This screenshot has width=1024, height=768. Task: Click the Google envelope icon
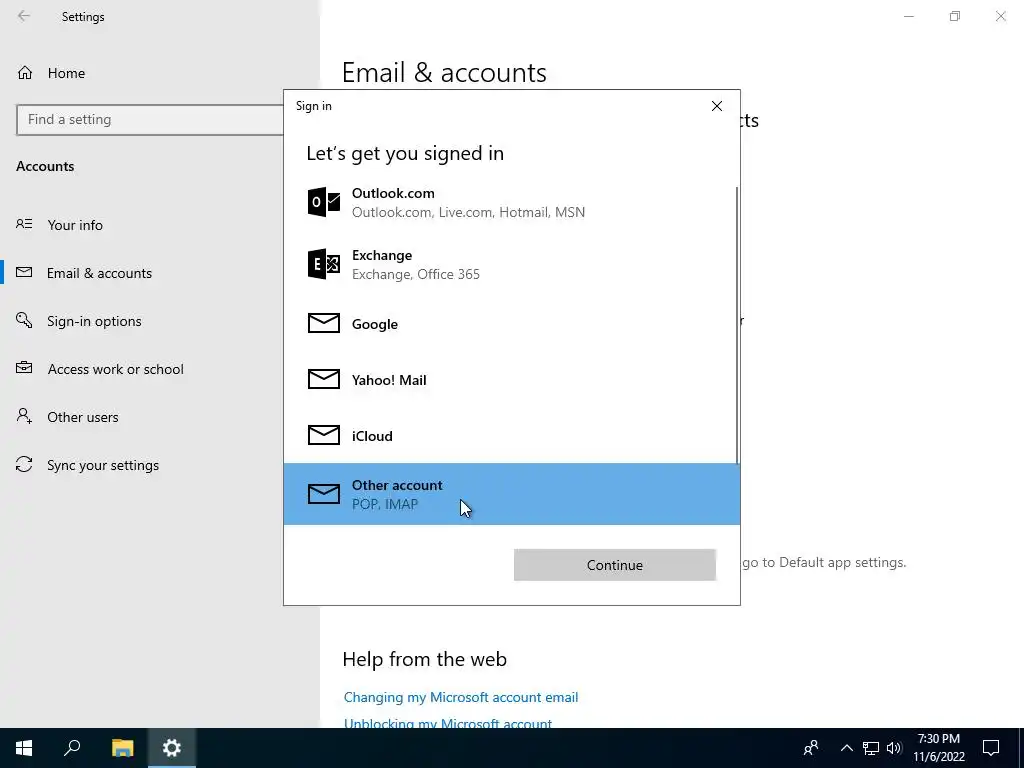click(324, 323)
